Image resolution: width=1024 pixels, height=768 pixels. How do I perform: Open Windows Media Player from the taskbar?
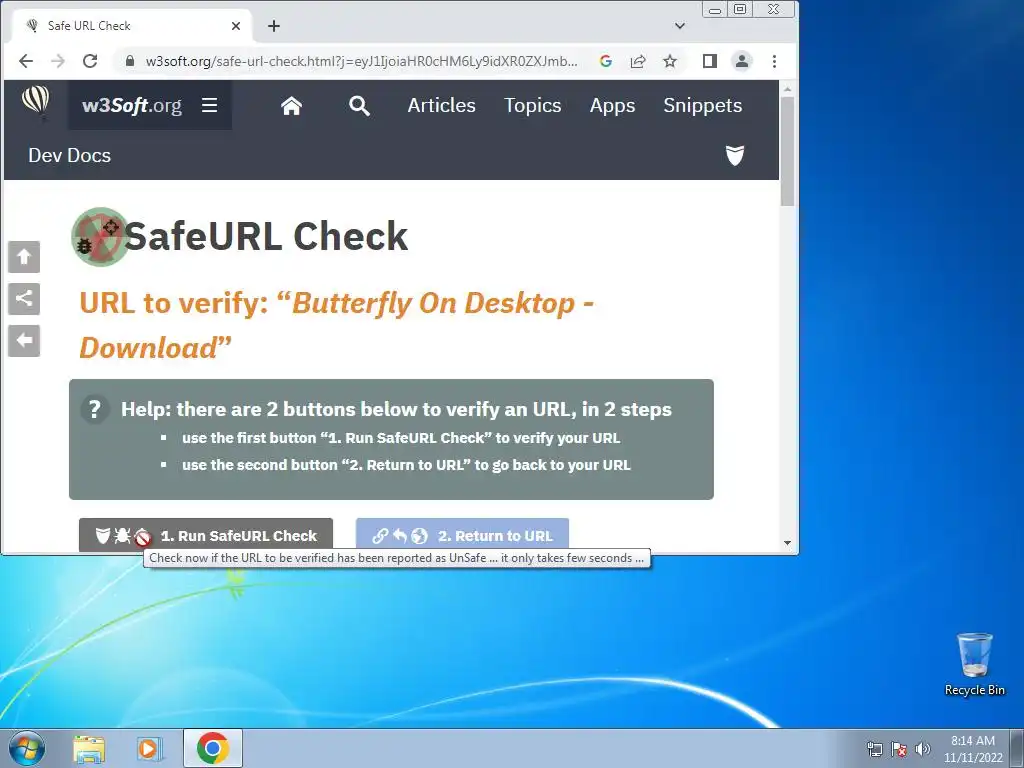point(150,749)
